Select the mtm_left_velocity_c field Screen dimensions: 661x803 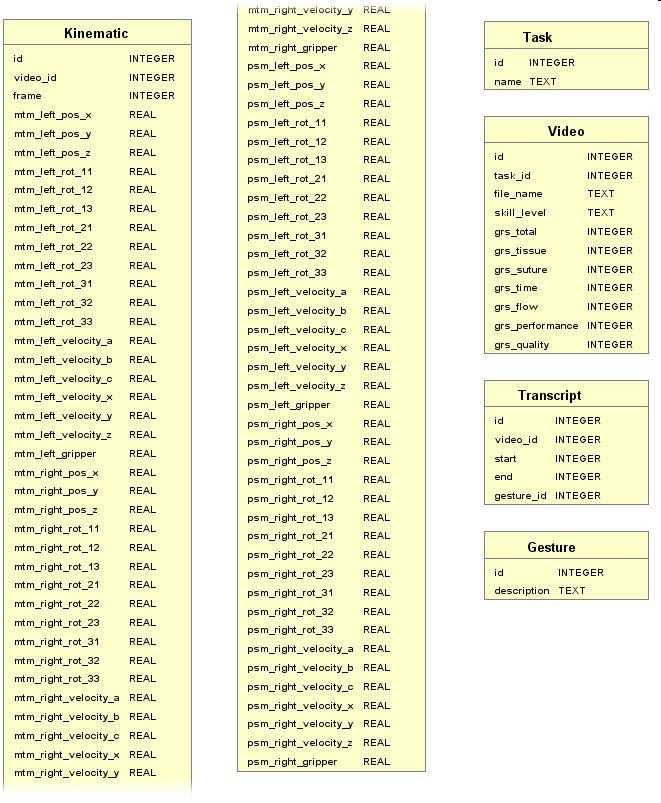tap(97, 378)
